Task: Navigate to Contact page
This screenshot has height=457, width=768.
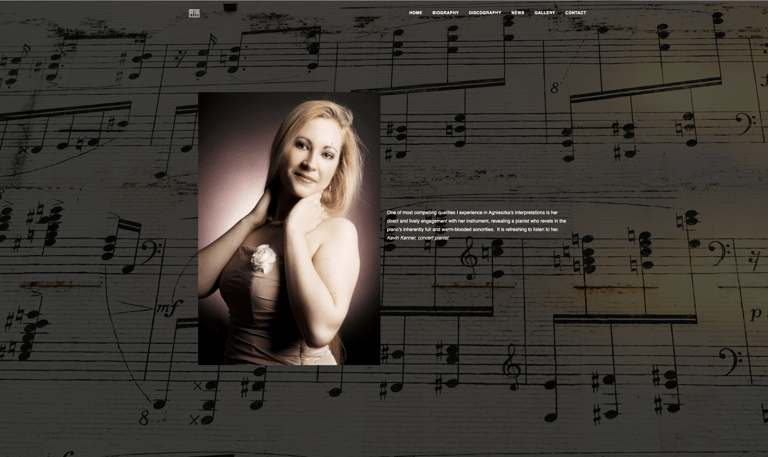Action: pos(576,13)
